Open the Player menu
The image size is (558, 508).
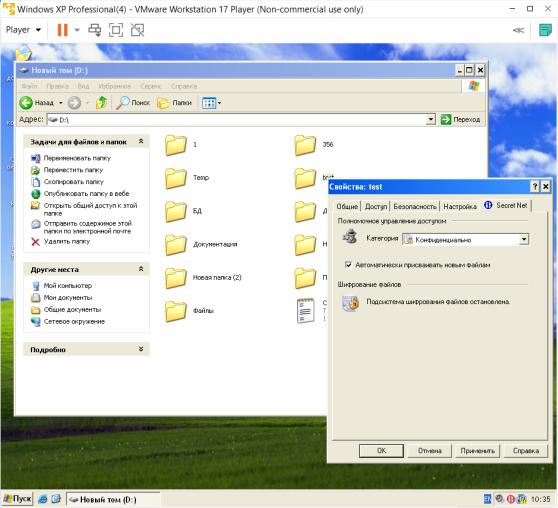click(23, 30)
